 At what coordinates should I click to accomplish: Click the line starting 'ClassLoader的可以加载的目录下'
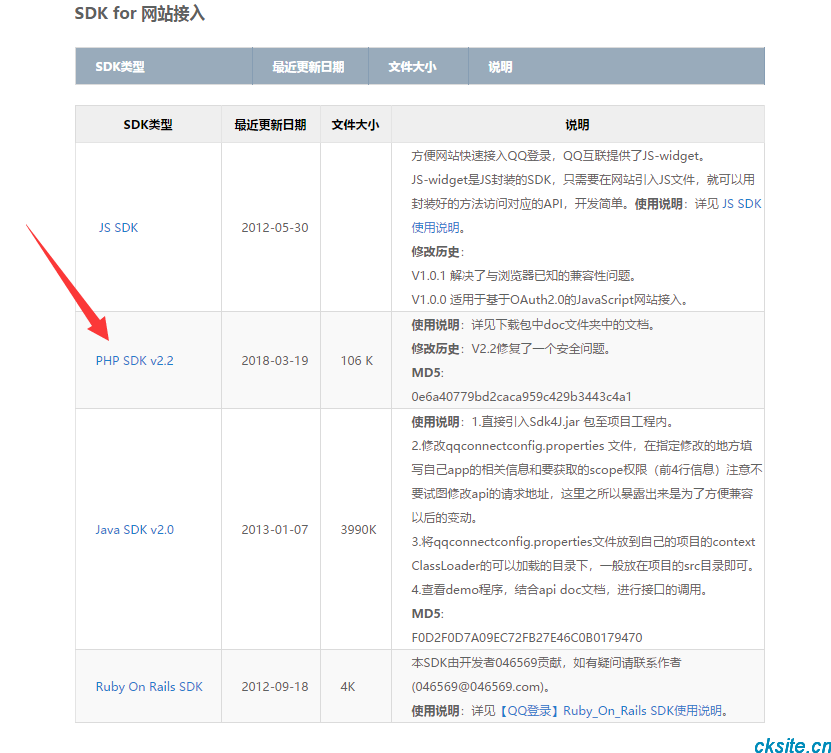[583, 566]
